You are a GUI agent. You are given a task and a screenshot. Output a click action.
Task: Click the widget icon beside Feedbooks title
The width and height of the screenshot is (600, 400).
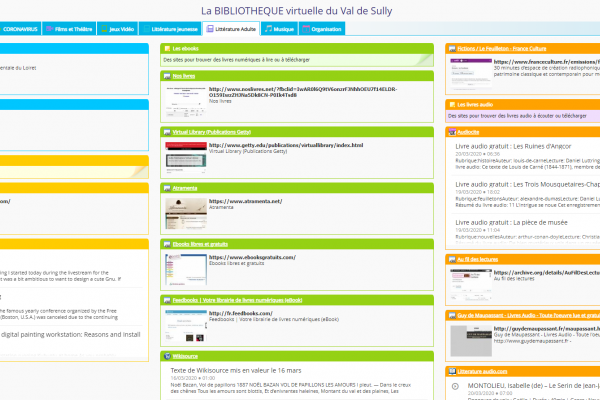pyautogui.click(x=167, y=300)
